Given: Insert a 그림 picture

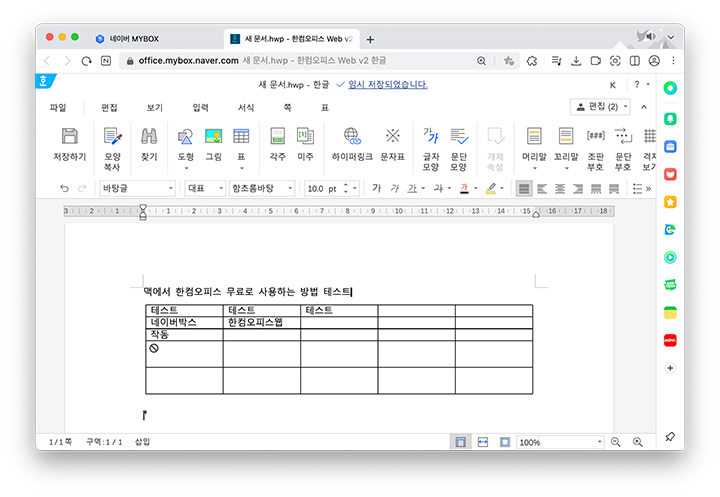Looking at the screenshot, I should tap(214, 144).
